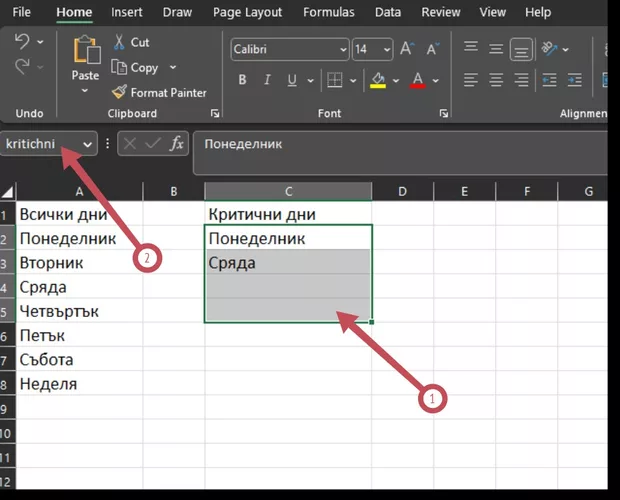The width and height of the screenshot is (620, 500).
Task: Click the Fill Color bucket icon
Action: (377, 80)
